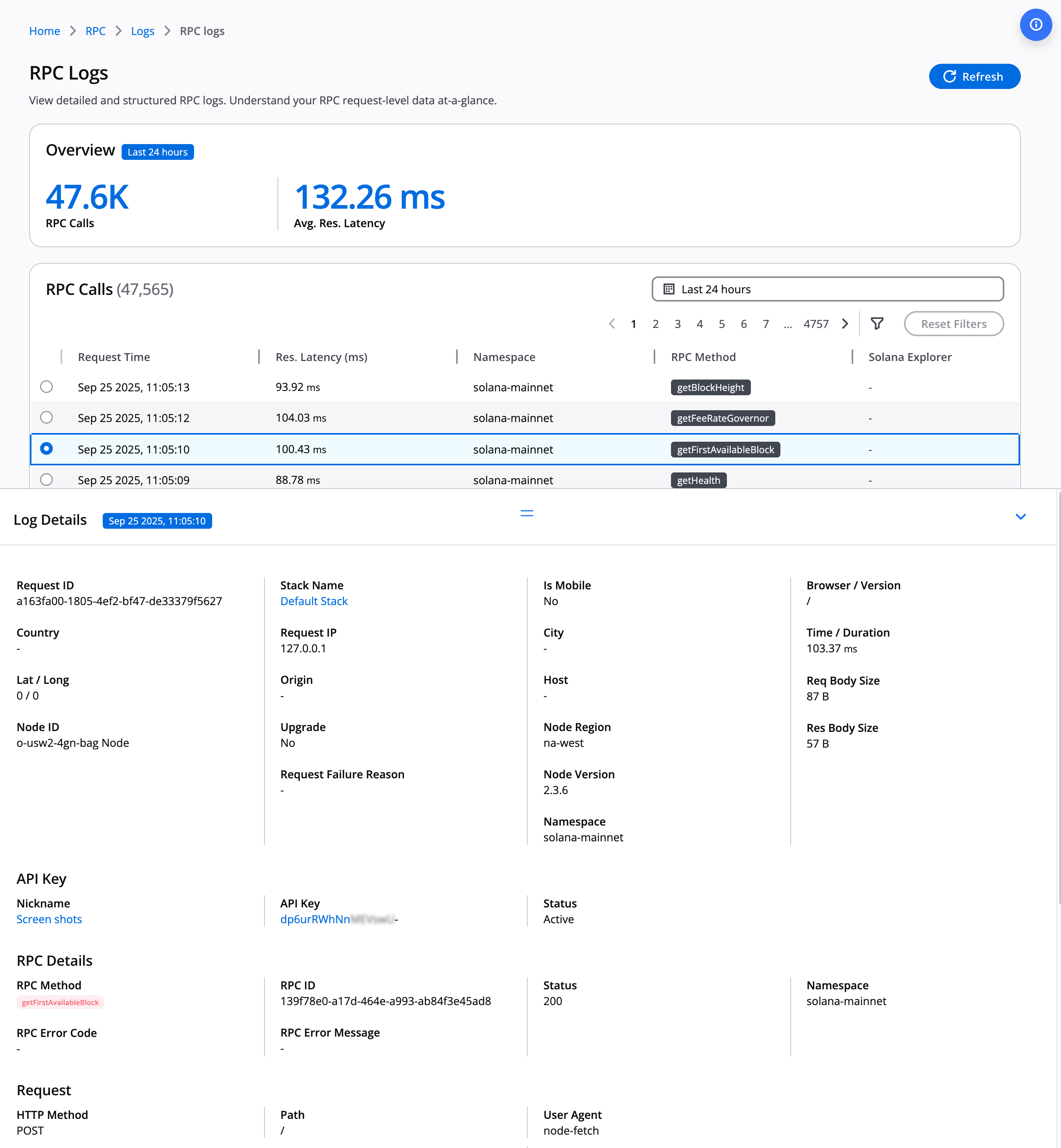Go to page 3 of results
The height and width of the screenshot is (1148, 1061).
coord(677,324)
